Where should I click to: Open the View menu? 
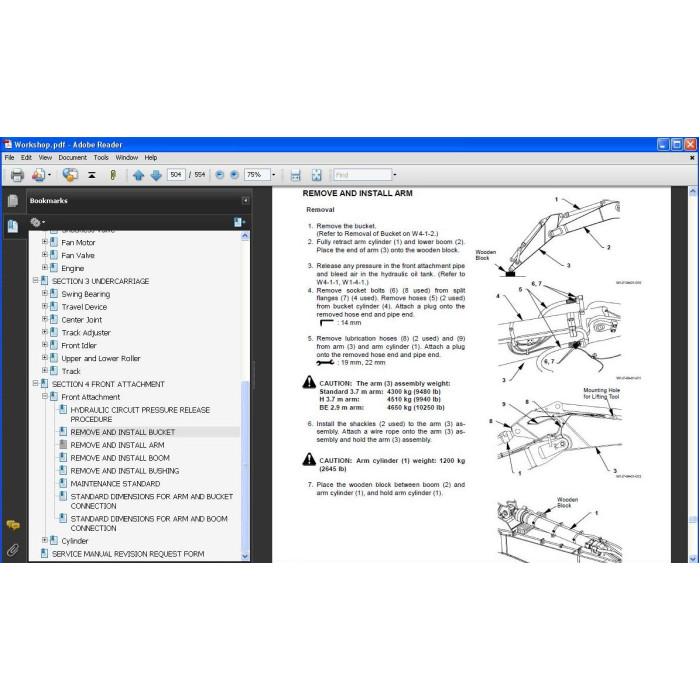[x=45, y=158]
